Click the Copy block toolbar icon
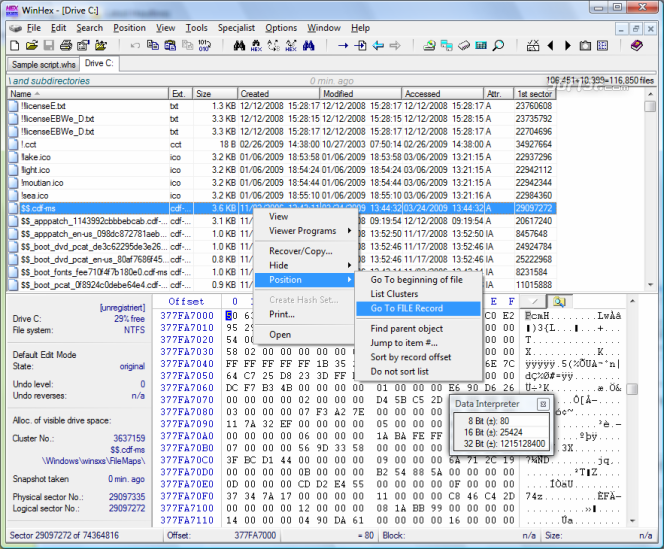 point(152,45)
